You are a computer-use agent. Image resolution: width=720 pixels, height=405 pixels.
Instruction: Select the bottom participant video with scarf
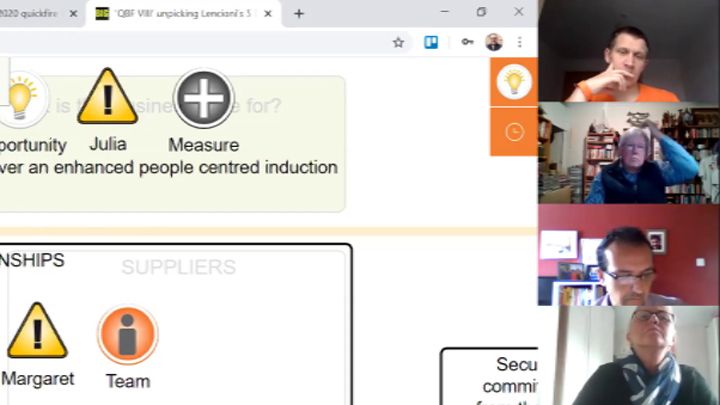coord(628,355)
